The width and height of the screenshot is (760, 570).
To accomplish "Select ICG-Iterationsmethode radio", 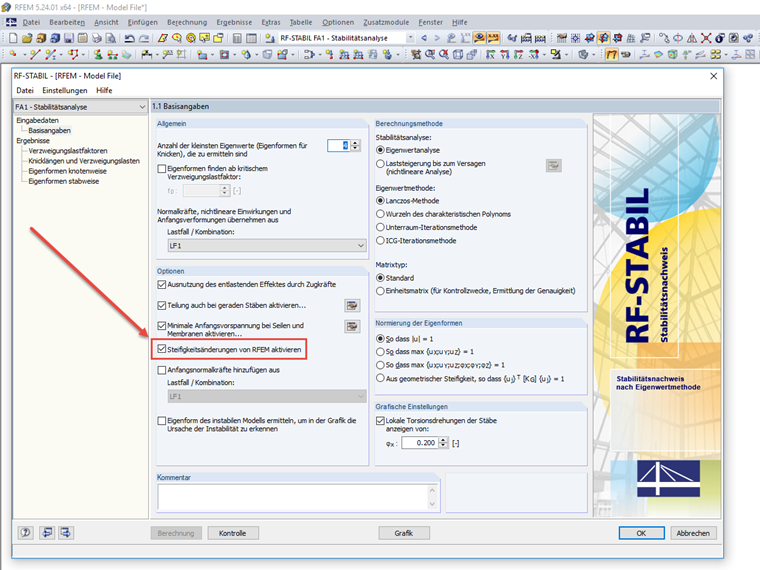I will [x=380, y=240].
